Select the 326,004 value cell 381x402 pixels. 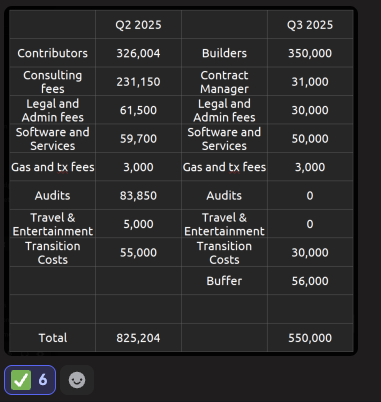(x=138, y=53)
